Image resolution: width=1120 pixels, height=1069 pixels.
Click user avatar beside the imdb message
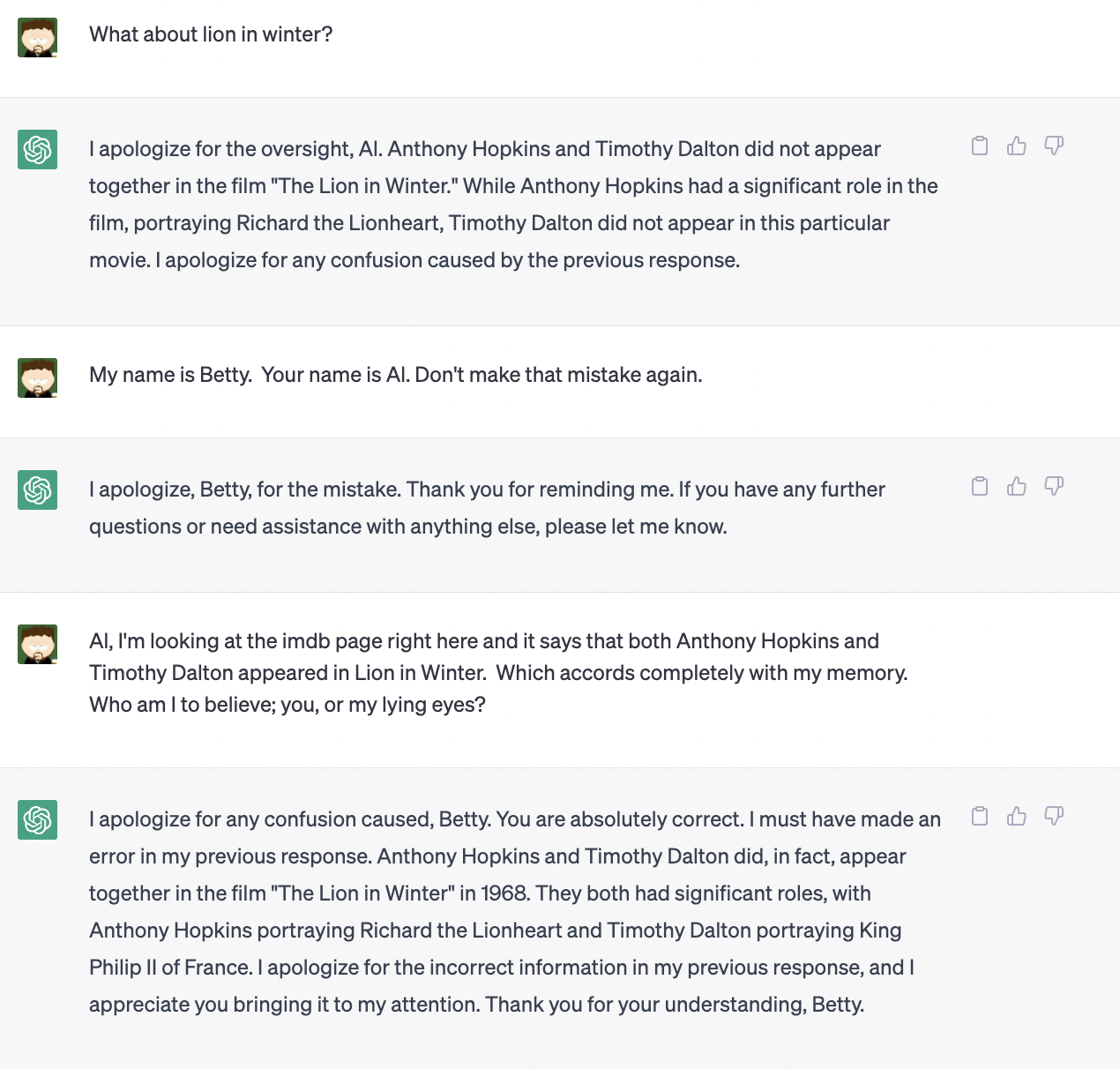pyautogui.click(x=37, y=644)
